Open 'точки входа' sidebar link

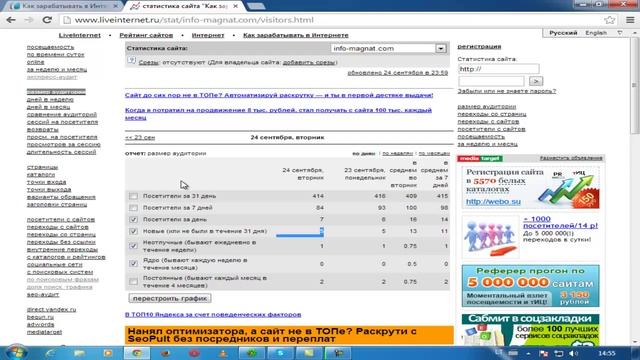47,182
